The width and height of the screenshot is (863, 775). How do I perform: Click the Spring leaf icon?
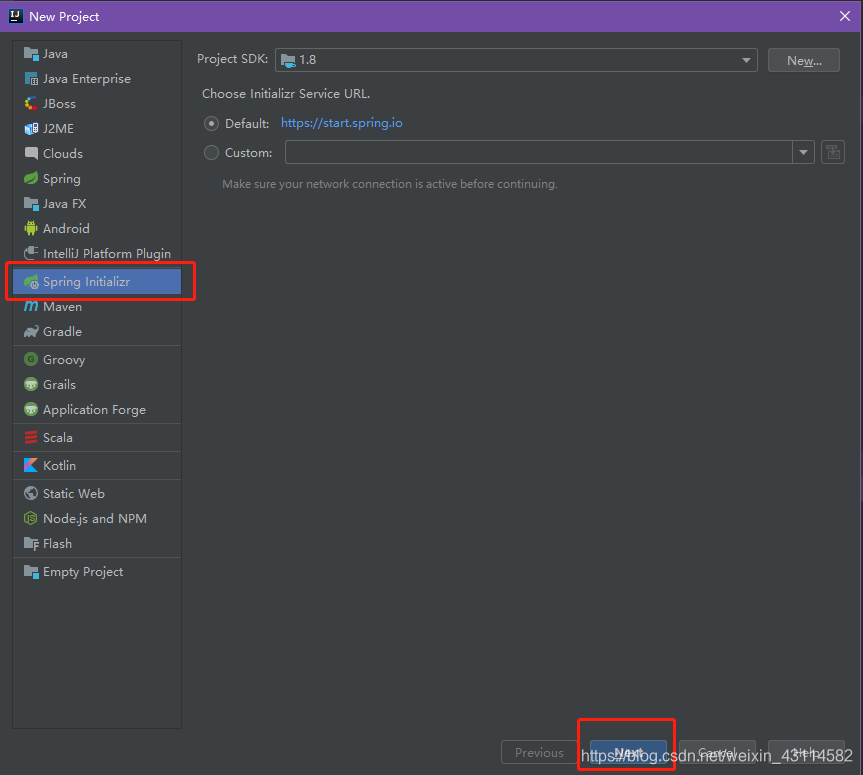click(31, 178)
